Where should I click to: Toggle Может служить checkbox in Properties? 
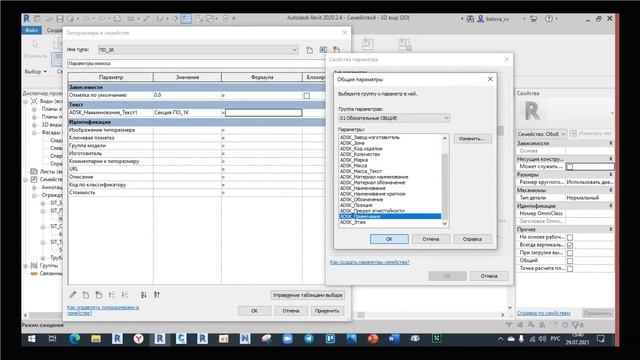tap(570, 167)
